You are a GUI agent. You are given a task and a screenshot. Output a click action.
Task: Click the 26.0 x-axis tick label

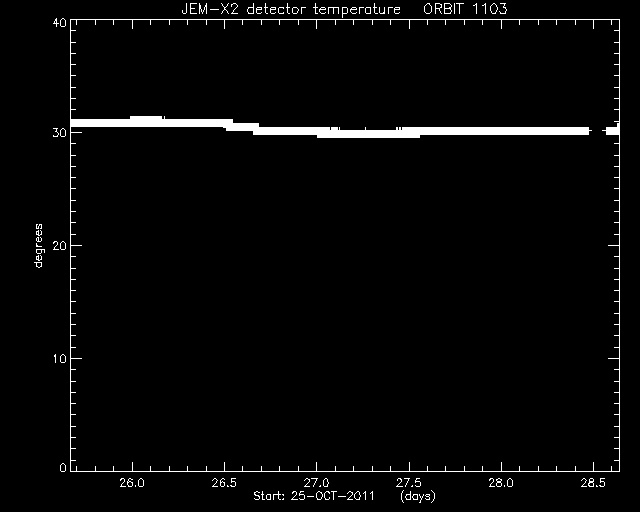[x=132, y=483]
